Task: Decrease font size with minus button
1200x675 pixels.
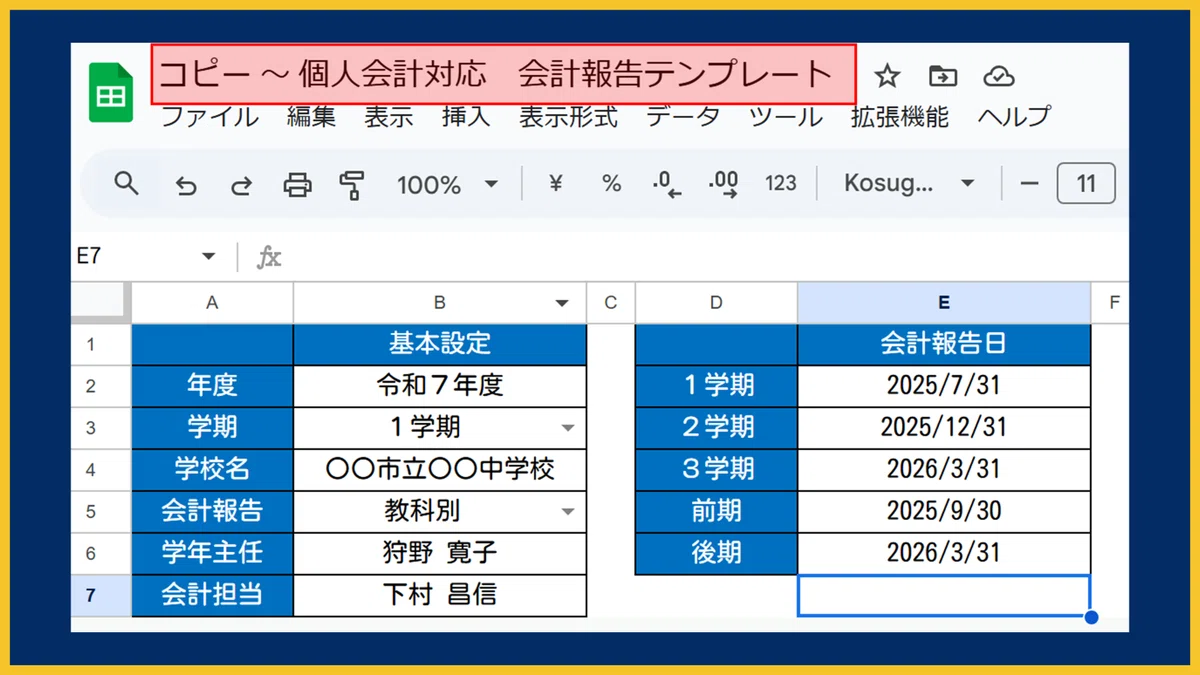Action: point(1030,184)
